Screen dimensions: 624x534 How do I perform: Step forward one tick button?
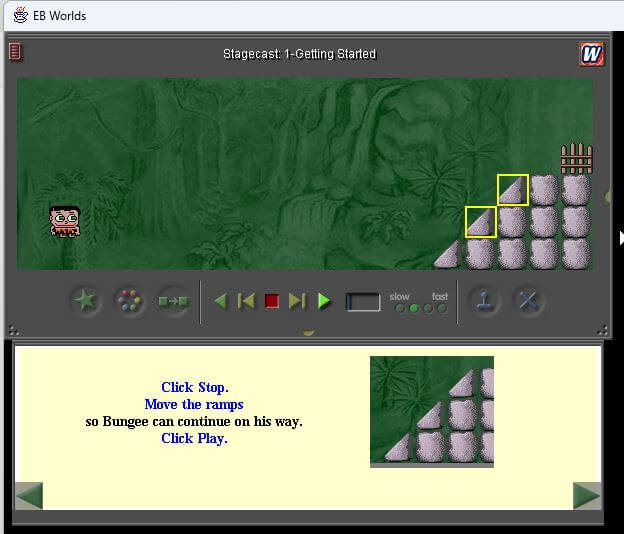pos(297,301)
